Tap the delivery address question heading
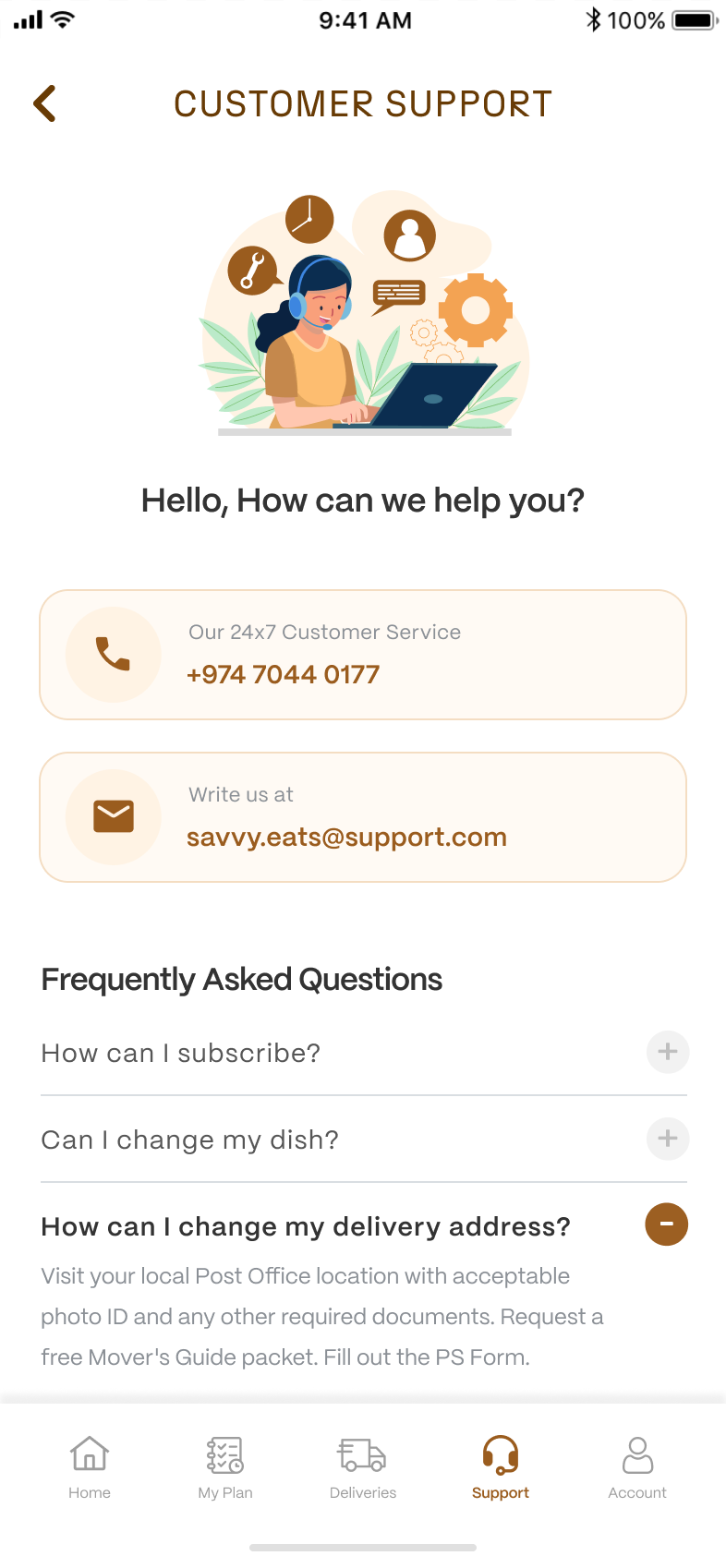Image resolution: width=726 pixels, height=1568 pixels. point(306,1226)
